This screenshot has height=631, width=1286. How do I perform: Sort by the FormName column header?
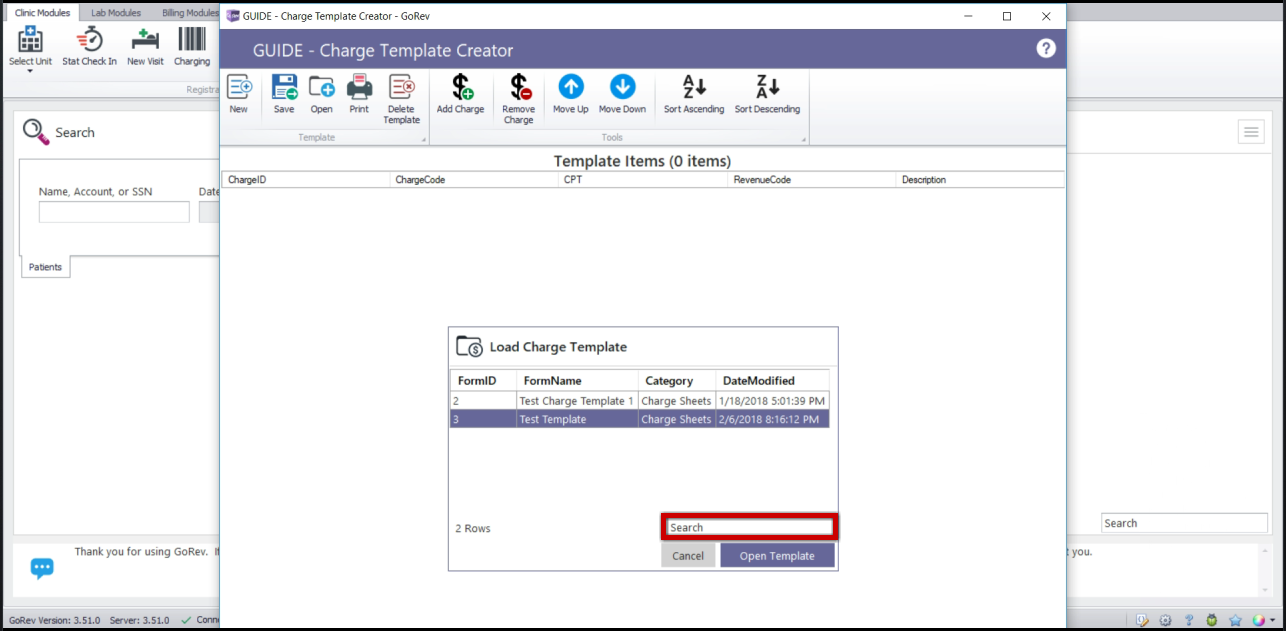[577, 380]
